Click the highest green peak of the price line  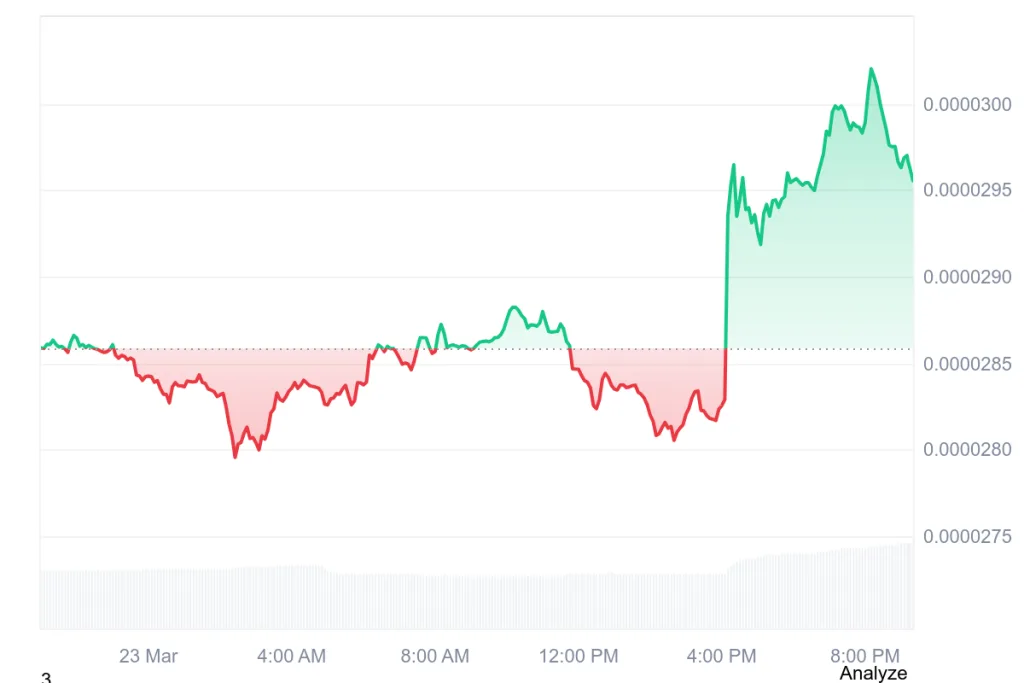click(871, 69)
